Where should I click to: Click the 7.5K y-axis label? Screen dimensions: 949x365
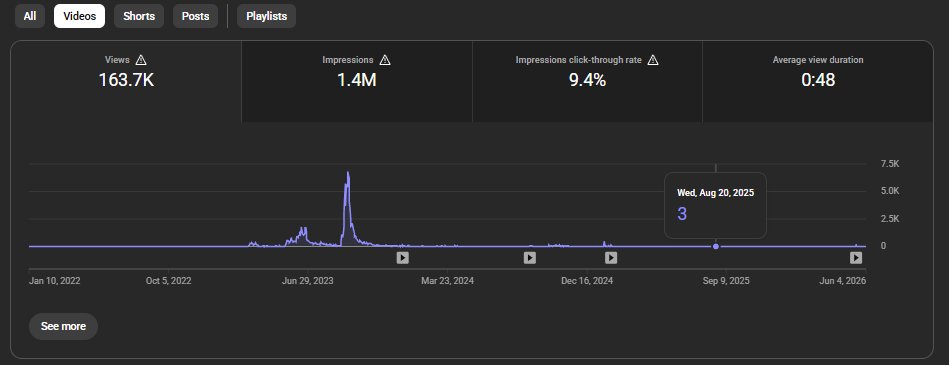[890, 164]
